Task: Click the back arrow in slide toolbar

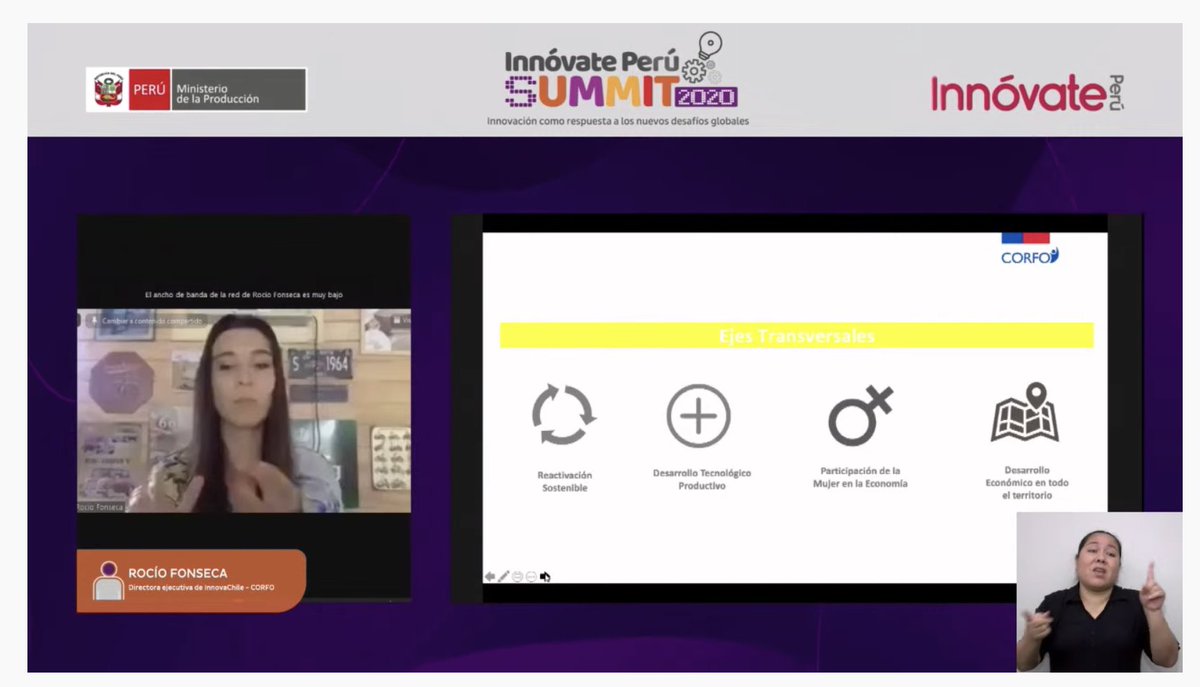Action: coord(490,576)
